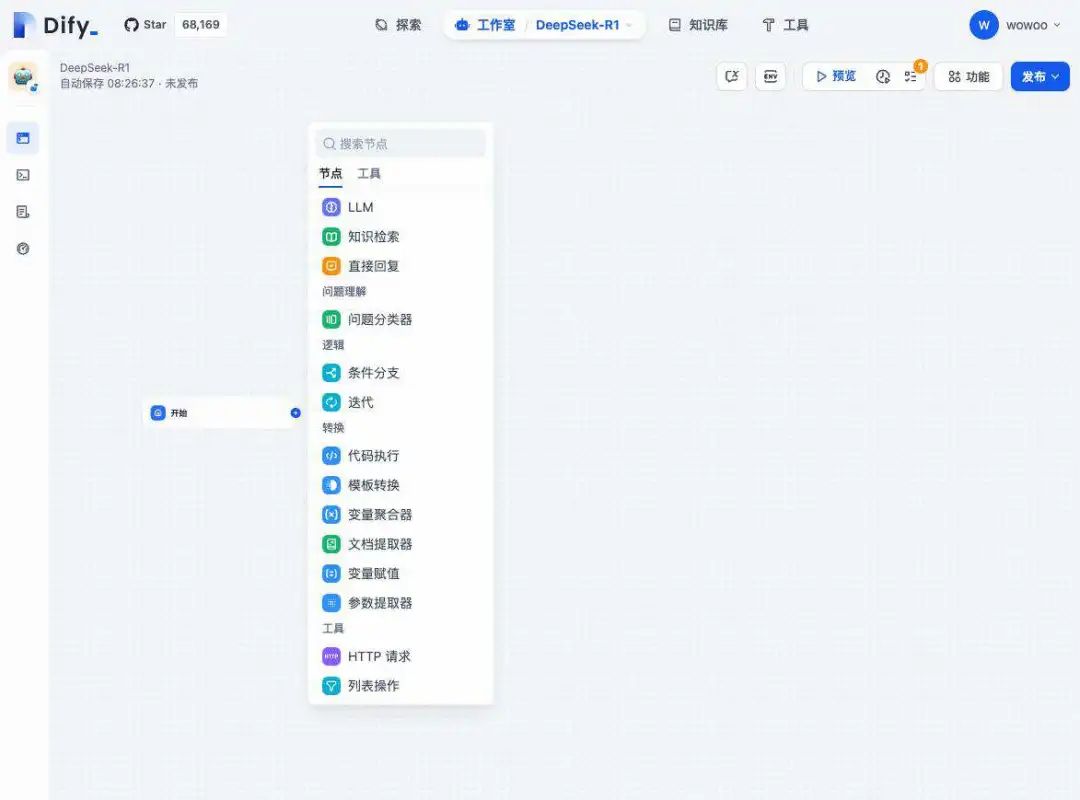
Task: Click the 迭代 node icon
Action: coord(331,402)
